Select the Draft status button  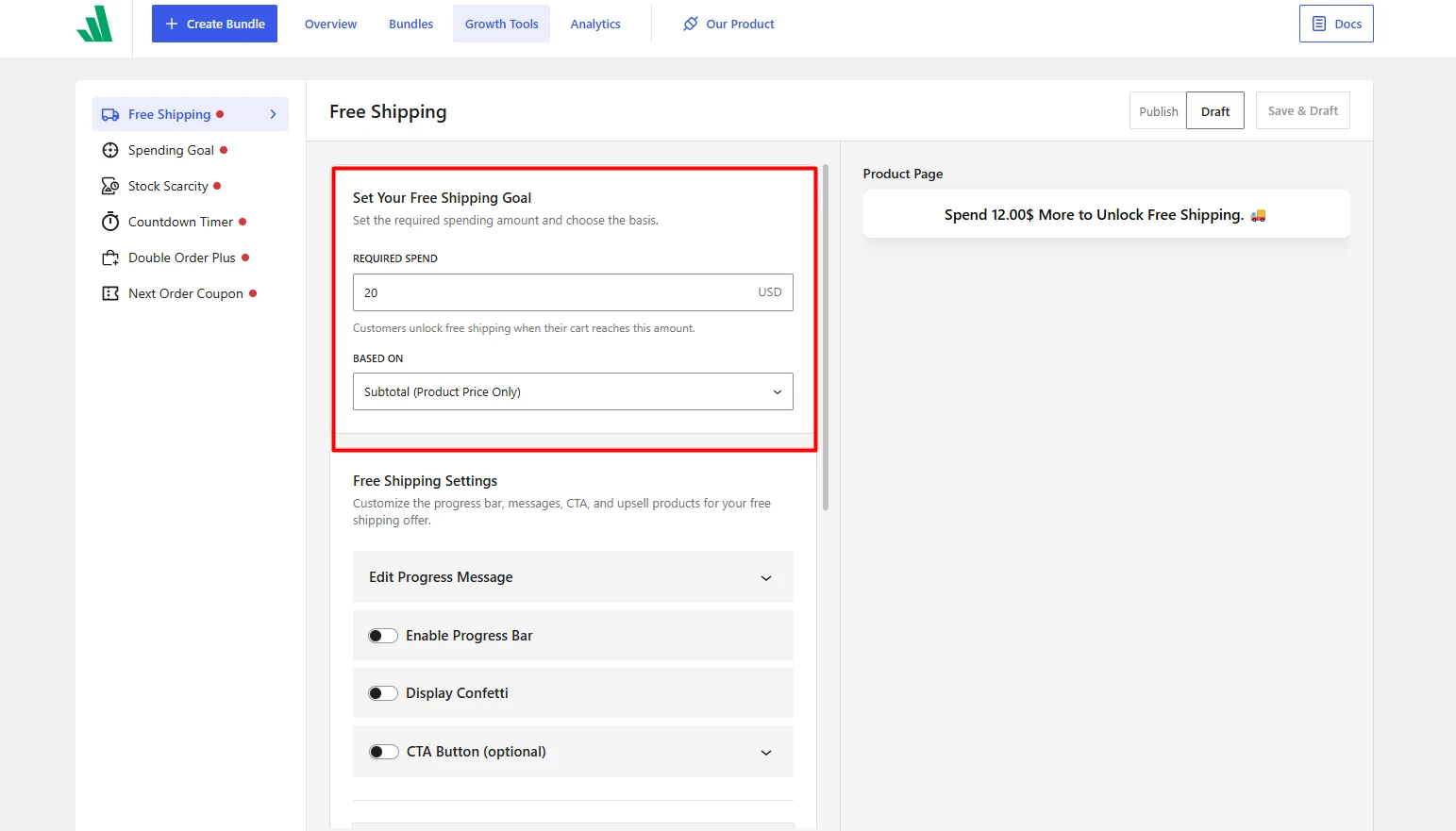[x=1215, y=111]
